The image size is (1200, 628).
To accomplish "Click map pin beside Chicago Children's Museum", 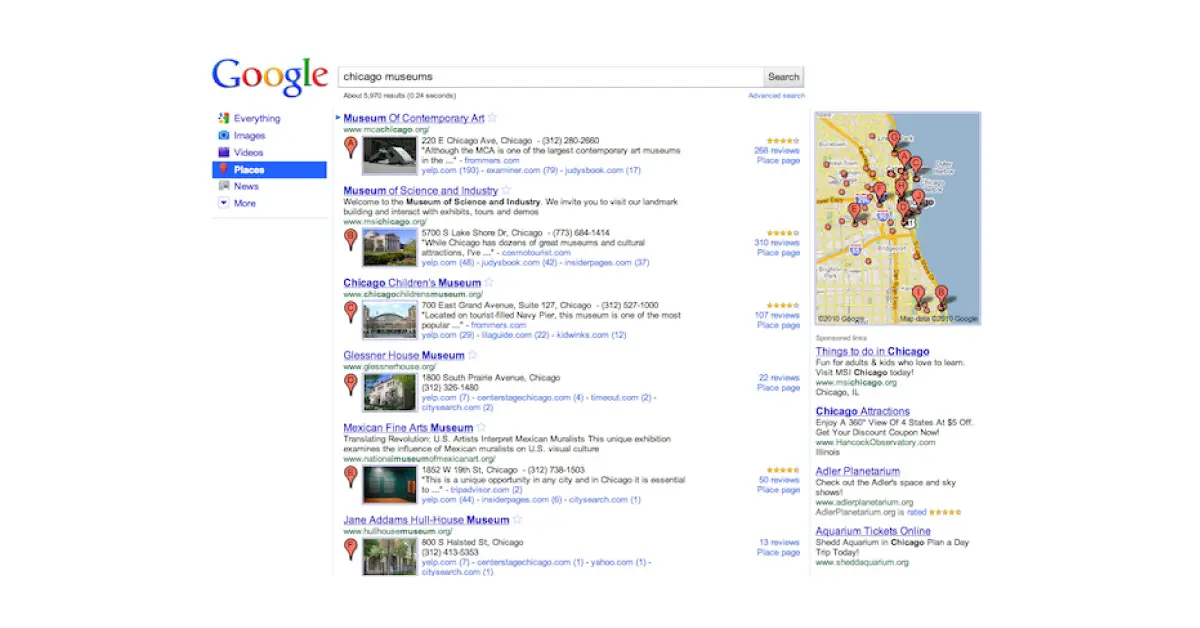I will (x=350, y=312).
